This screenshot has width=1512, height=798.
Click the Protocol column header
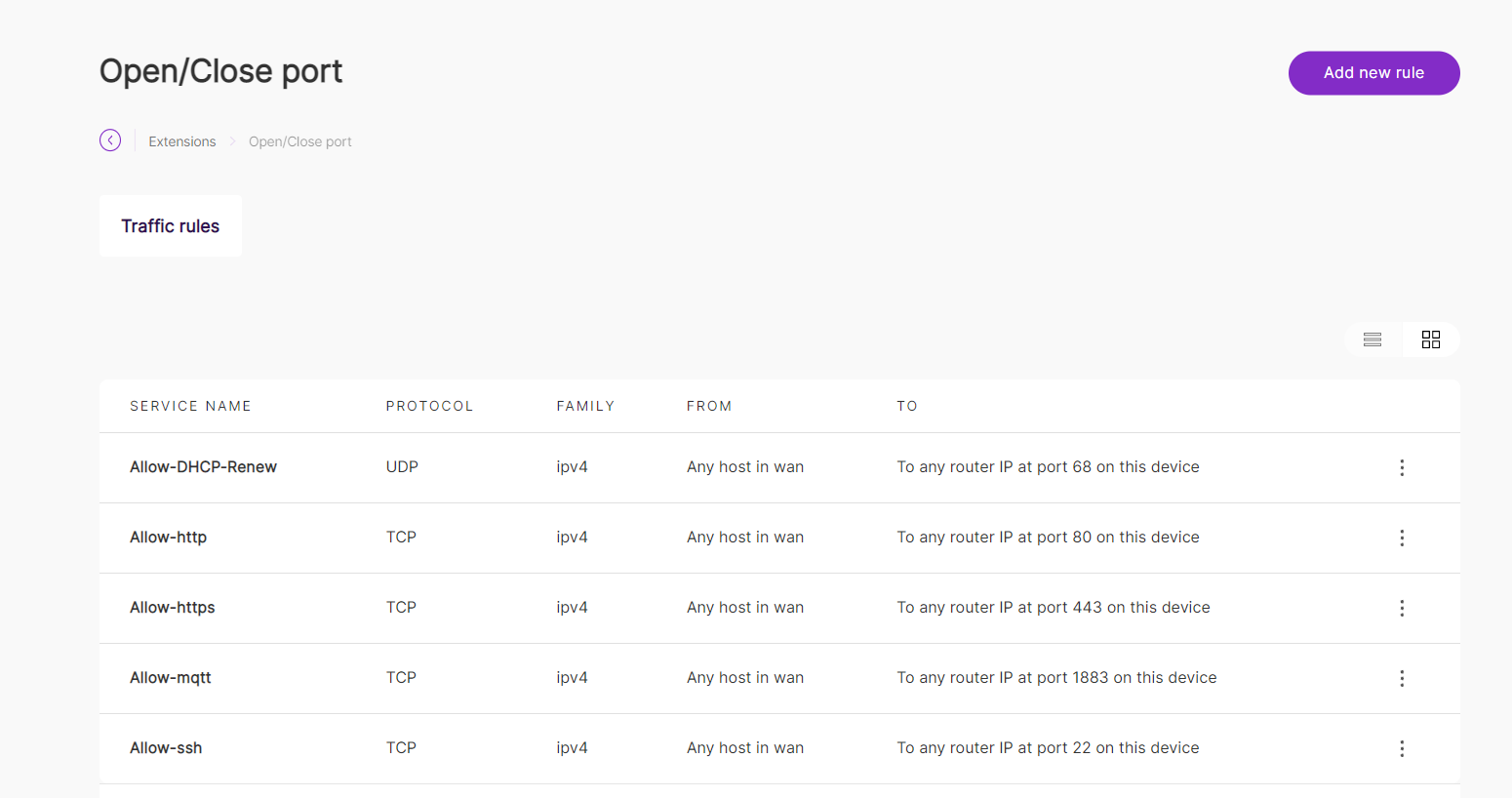[x=429, y=406]
